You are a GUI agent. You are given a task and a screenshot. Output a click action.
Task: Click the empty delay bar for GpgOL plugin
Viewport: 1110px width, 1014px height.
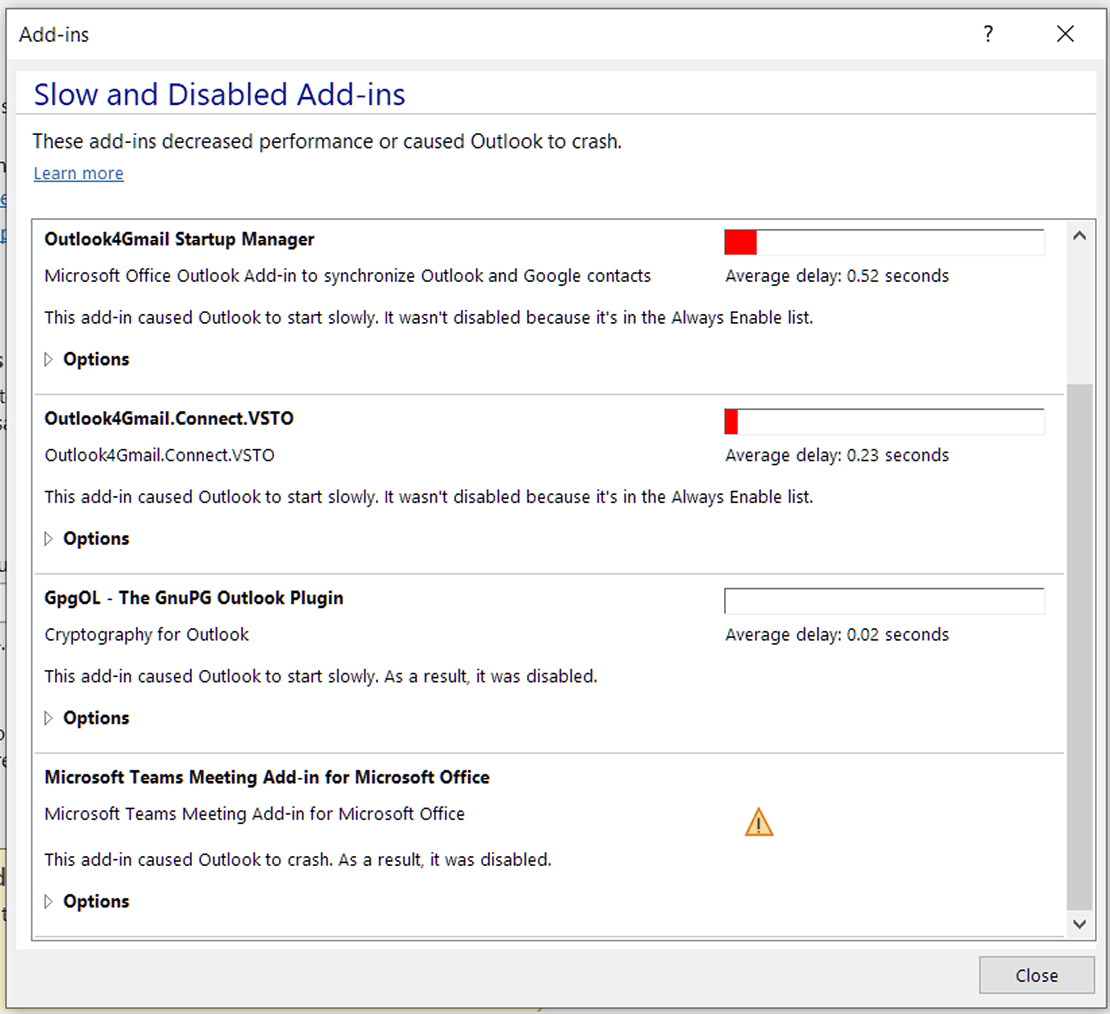[883, 600]
